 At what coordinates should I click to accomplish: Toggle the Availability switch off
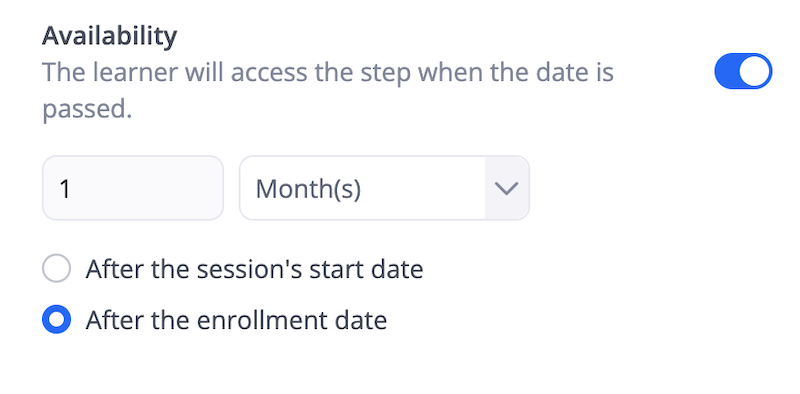pyautogui.click(x=743, y=71)
